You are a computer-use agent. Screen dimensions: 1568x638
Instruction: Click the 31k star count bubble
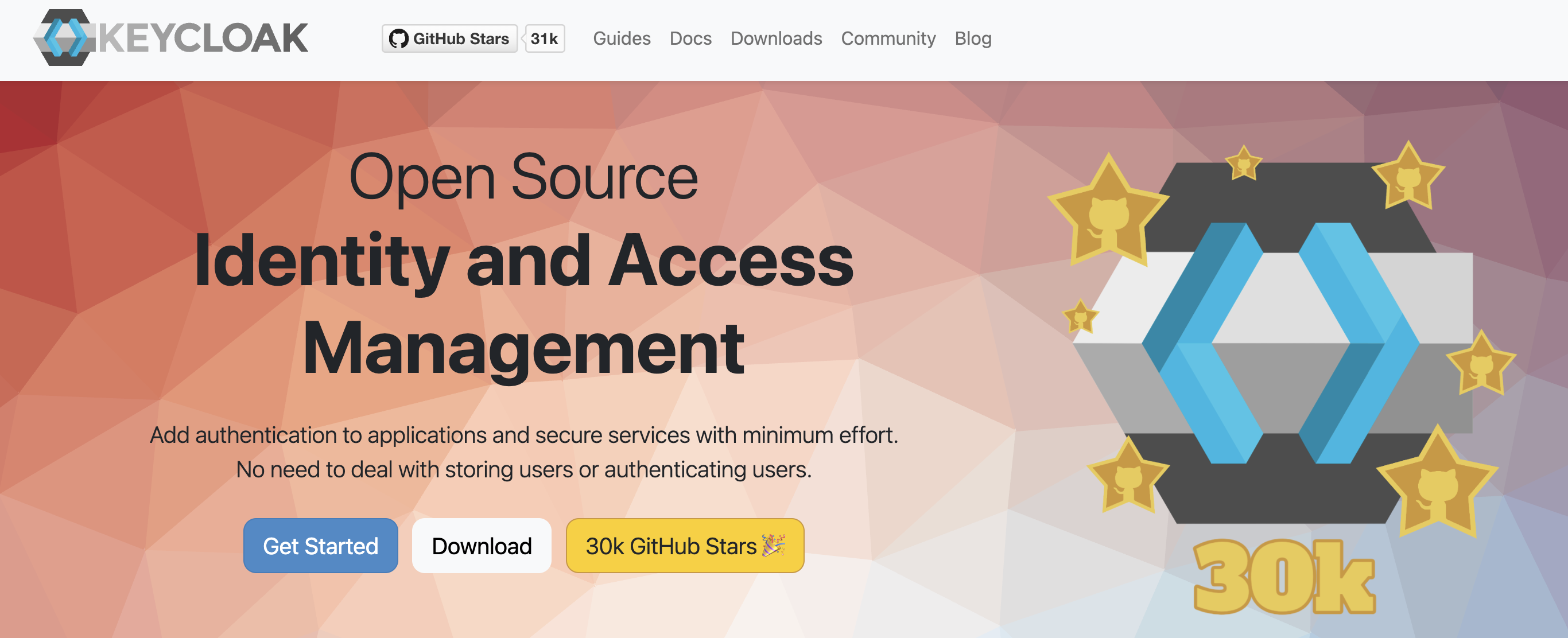coord(544,39)
